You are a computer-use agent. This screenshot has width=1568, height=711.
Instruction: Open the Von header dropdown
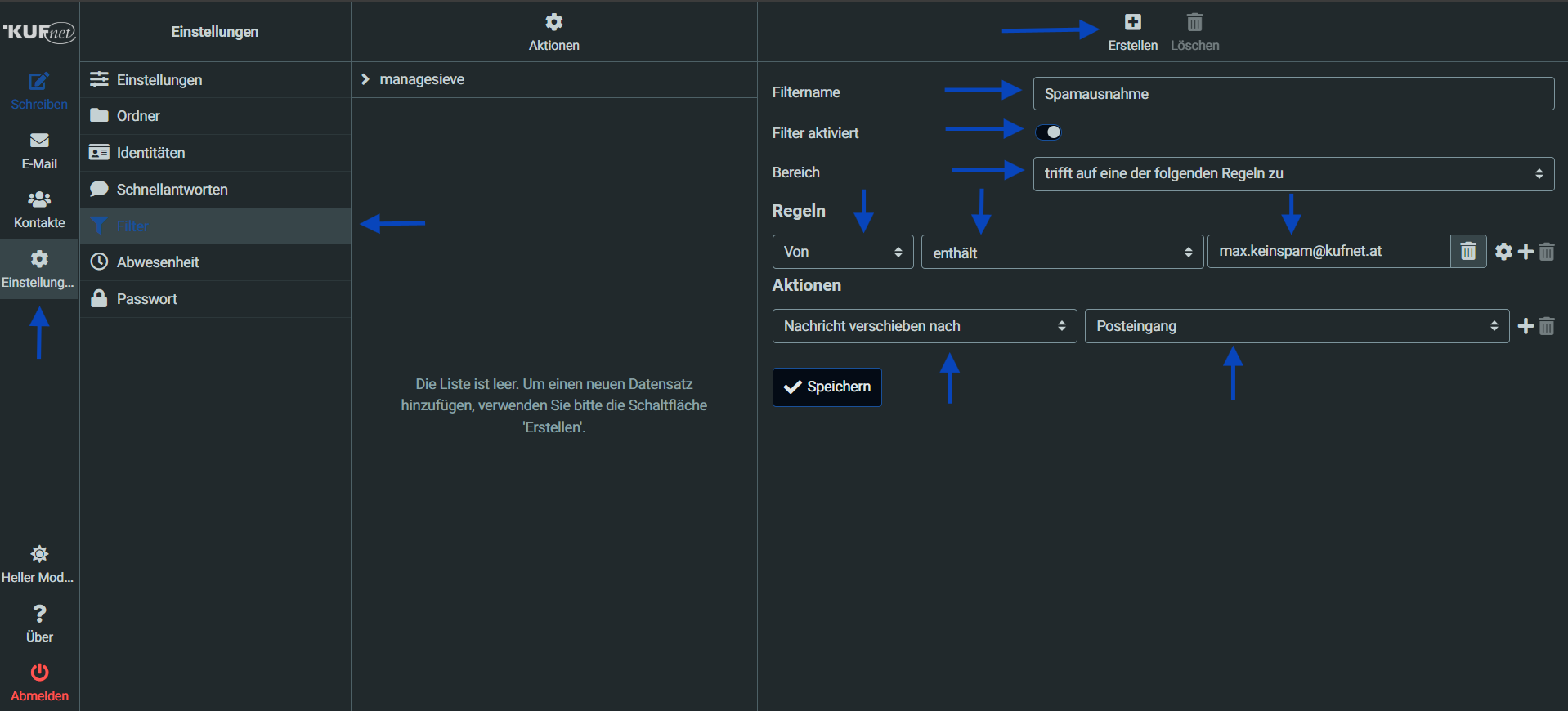842,253
